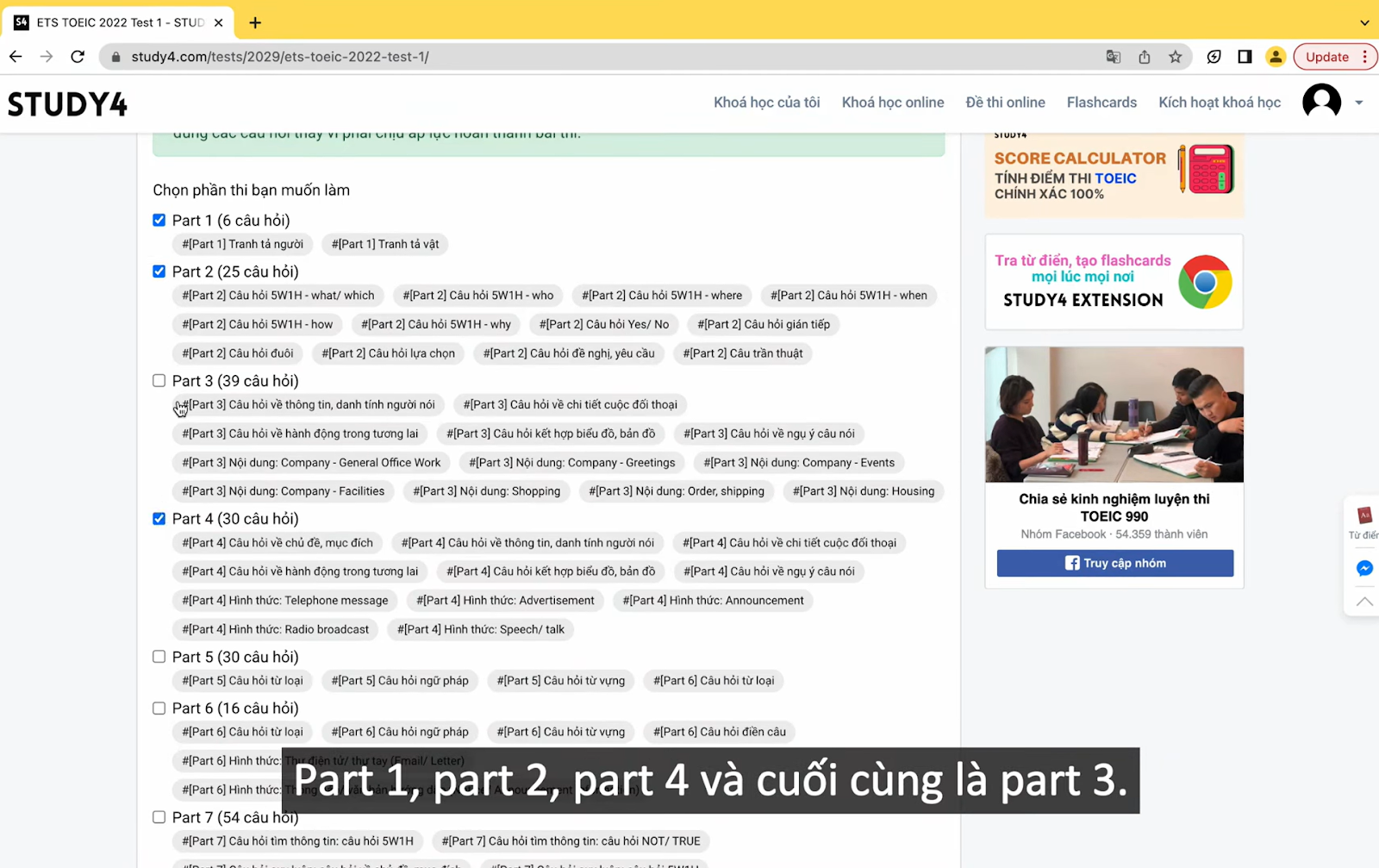
Task: Click the Messenger chat icon
Action: tap(1364, 568)
